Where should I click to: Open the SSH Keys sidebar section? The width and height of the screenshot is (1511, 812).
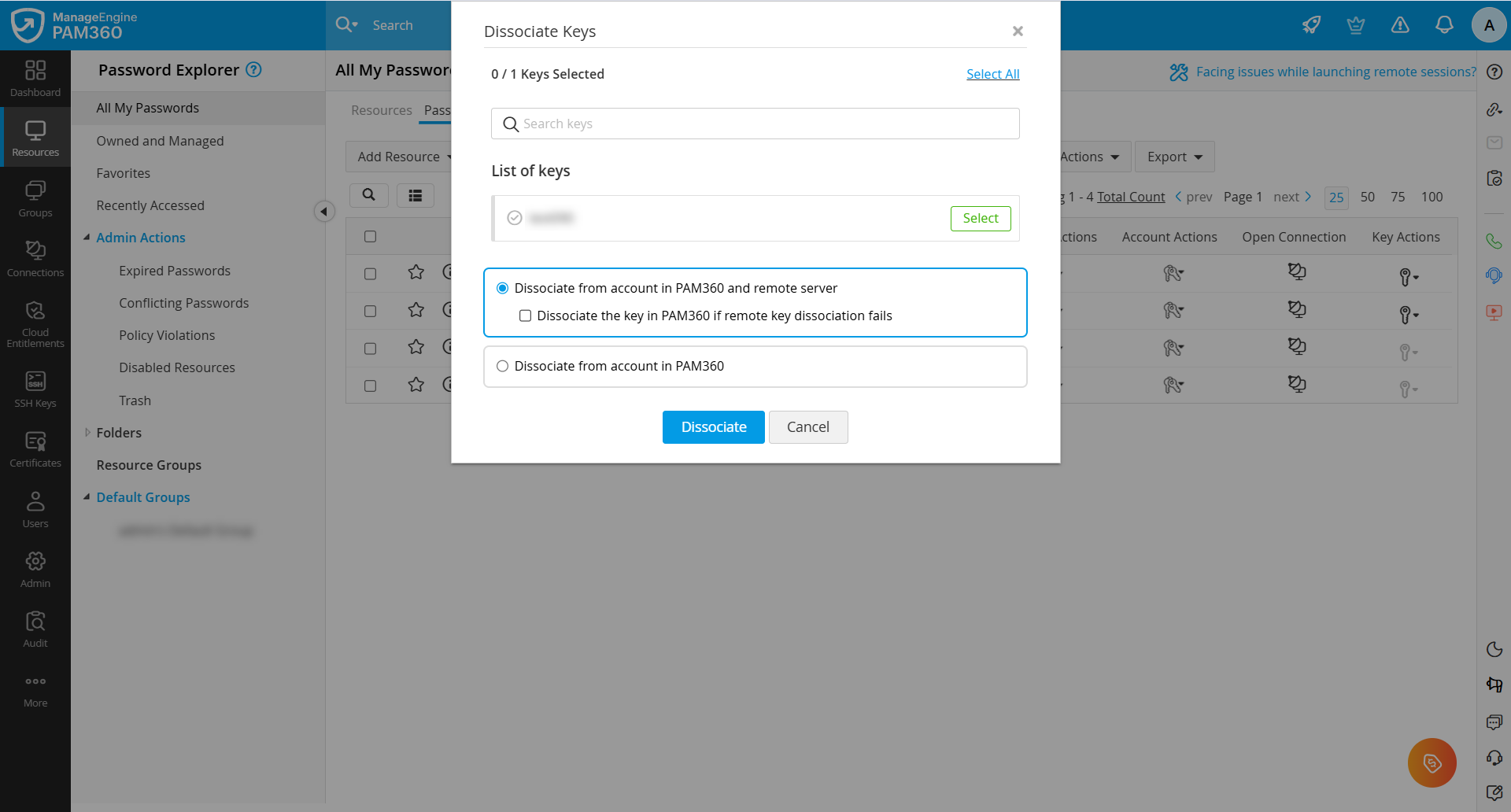pyautogui.click(x=35, y=389)
